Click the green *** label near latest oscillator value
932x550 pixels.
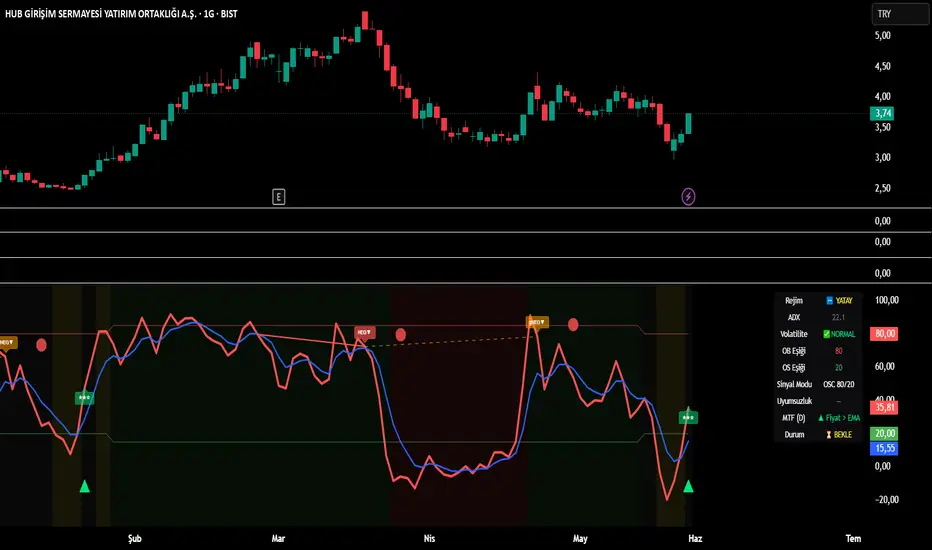pos(688,417)
